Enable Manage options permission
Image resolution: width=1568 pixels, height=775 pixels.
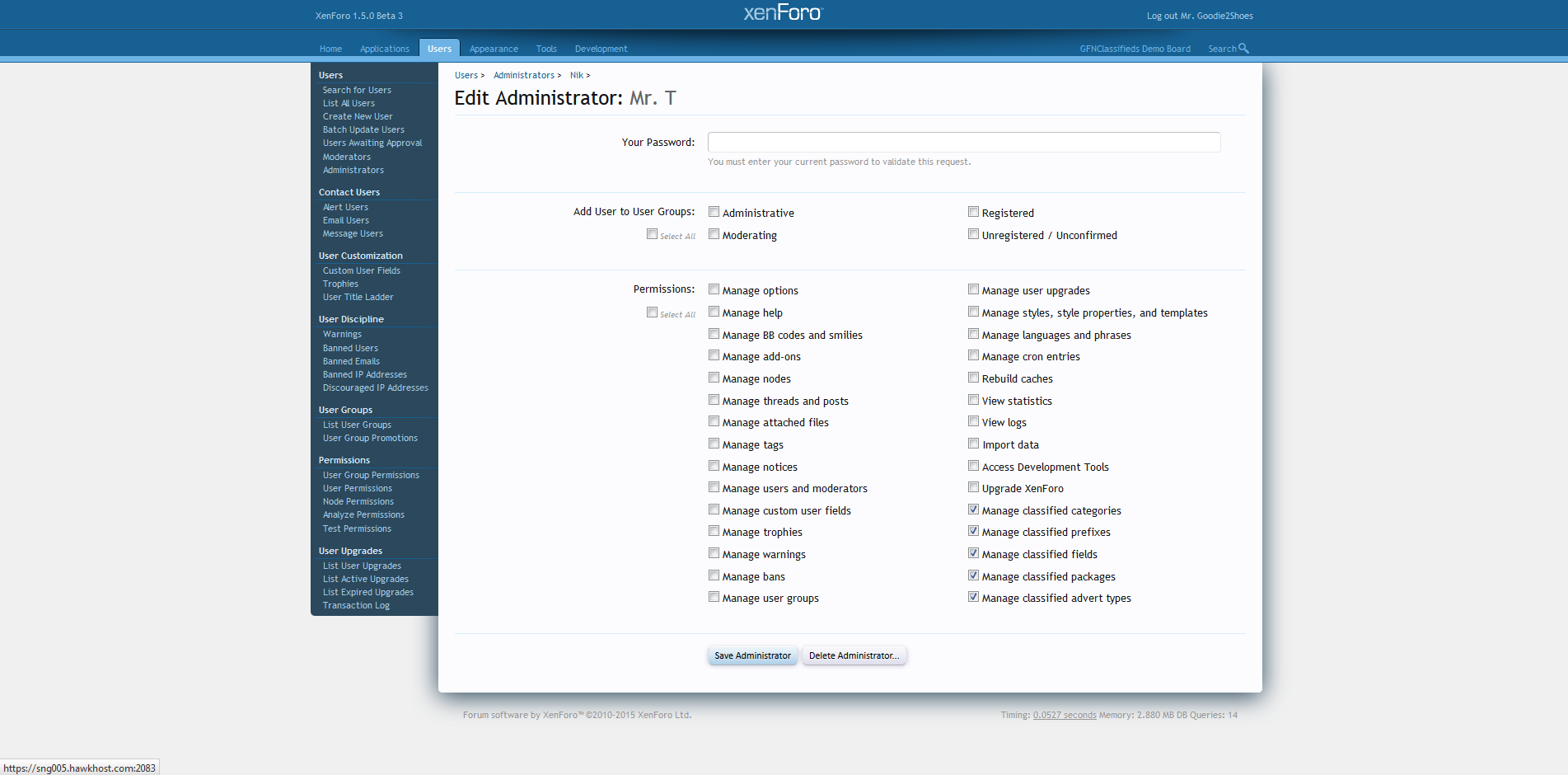(x=714, y=289)
